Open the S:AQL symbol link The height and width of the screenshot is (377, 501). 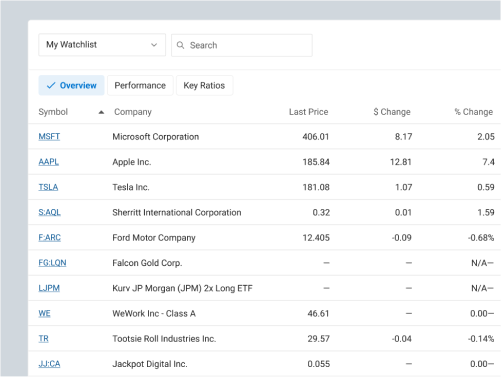[49, 212]
